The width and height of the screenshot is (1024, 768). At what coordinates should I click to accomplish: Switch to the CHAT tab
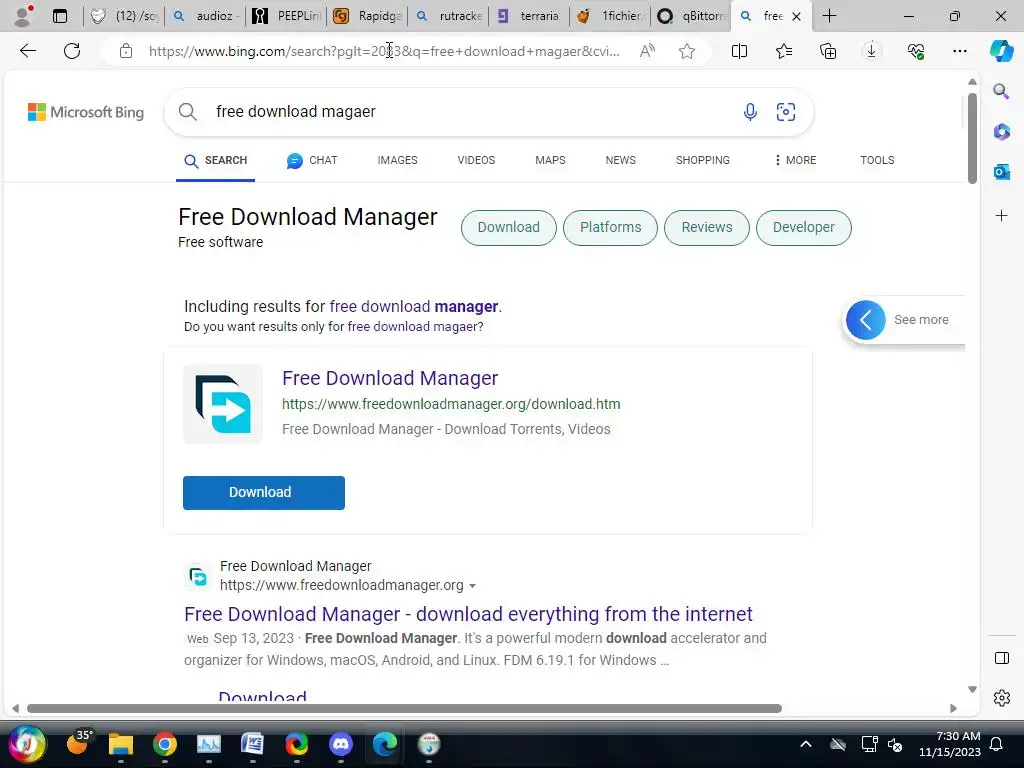coord(312,160)
